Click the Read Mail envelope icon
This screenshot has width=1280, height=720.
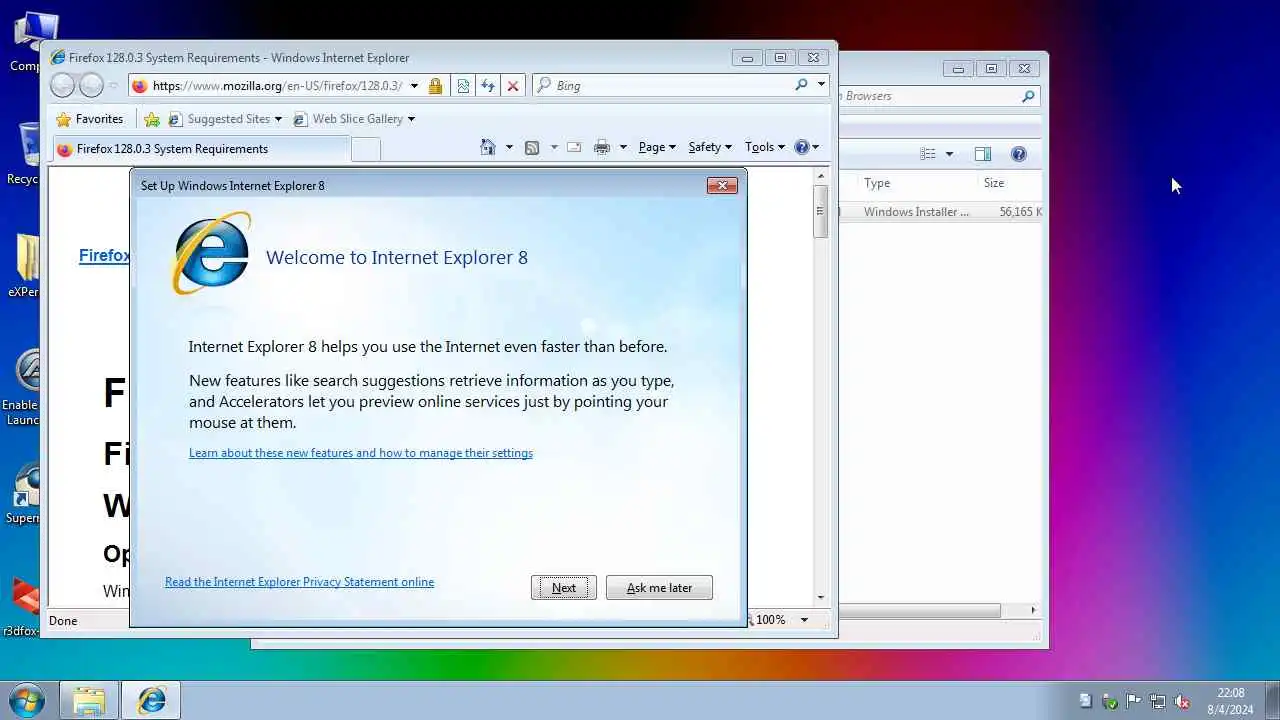[x=574, y=147]
